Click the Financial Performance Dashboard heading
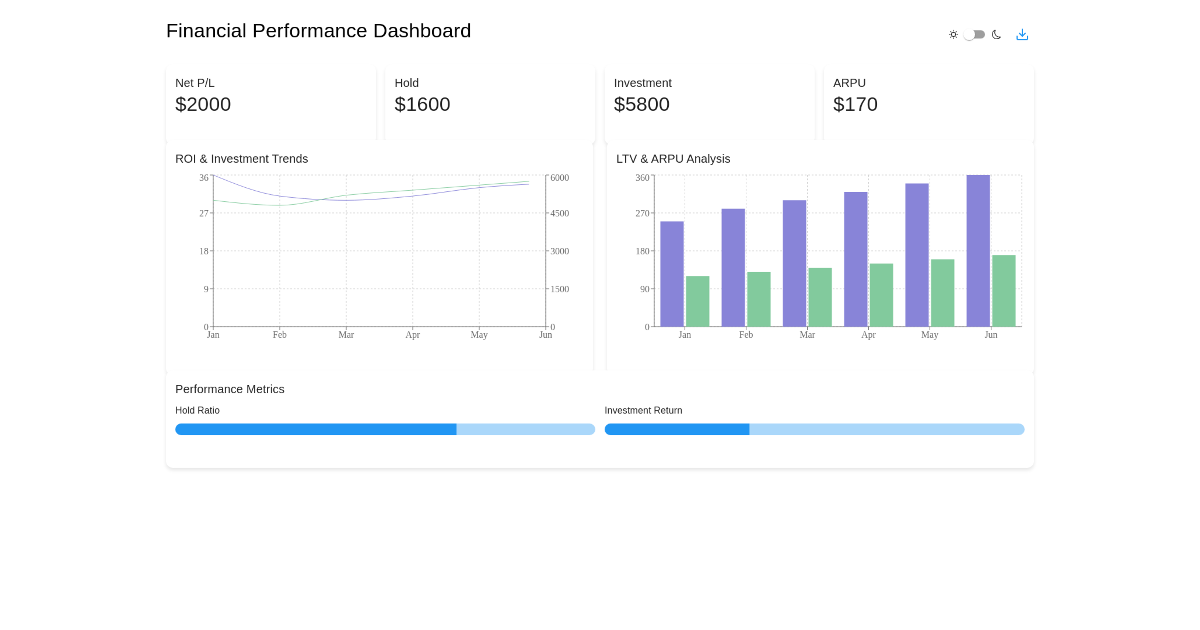The image size is (1200, 630). click(318, 31)
